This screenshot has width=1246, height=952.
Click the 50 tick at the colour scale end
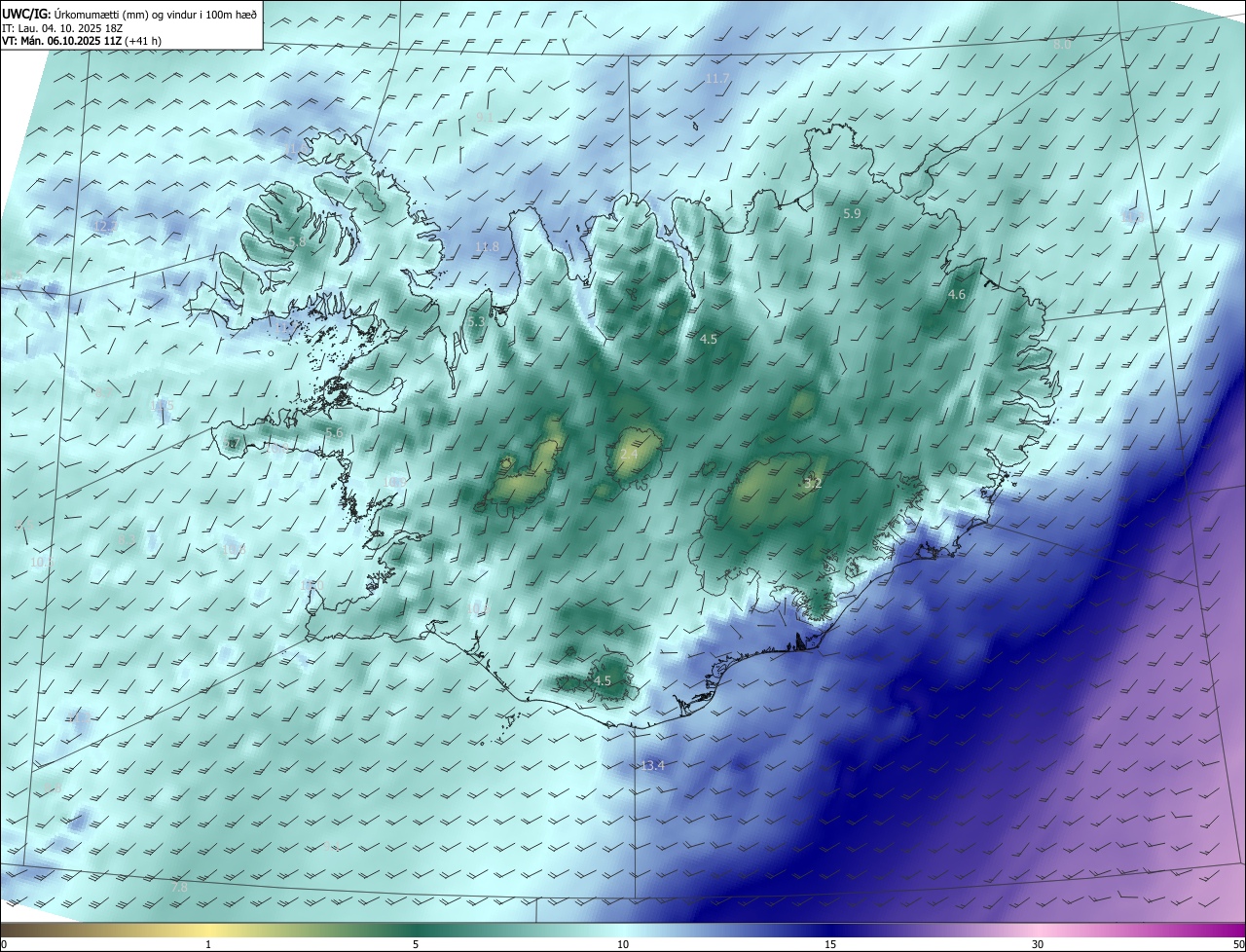[x=1237, y=944]
